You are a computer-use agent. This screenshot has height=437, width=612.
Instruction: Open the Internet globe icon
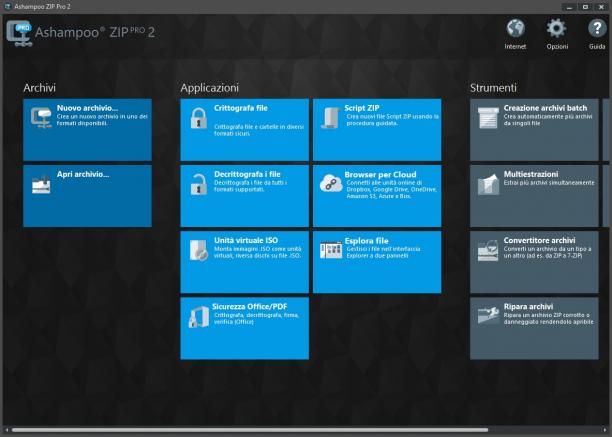515,28
